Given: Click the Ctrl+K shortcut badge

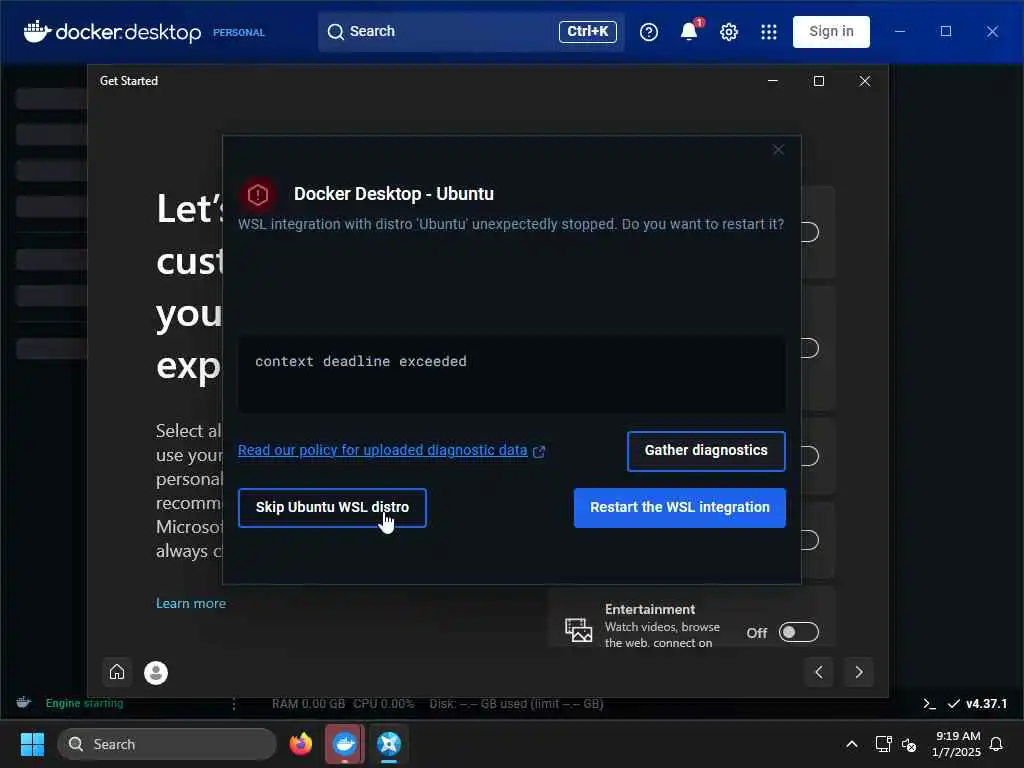Looking at the screenshot, I should pyautogui.click(x=587, y=31).
